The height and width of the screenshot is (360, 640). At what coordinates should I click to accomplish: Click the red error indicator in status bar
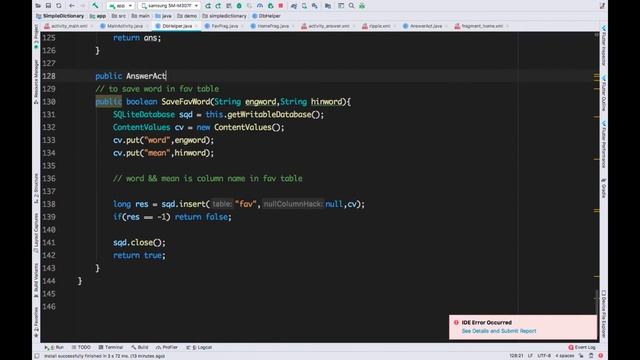coord(601,356)
